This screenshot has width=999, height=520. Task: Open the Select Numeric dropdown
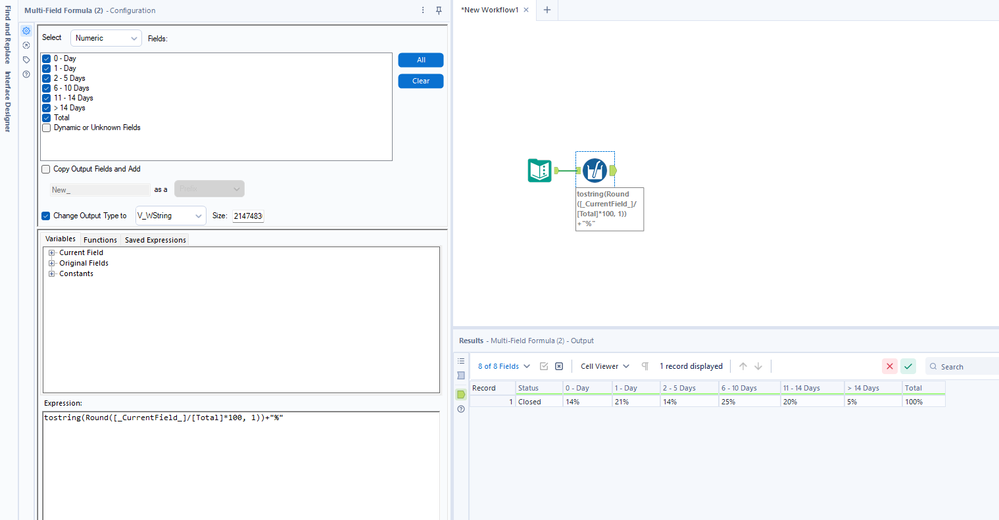106,38
